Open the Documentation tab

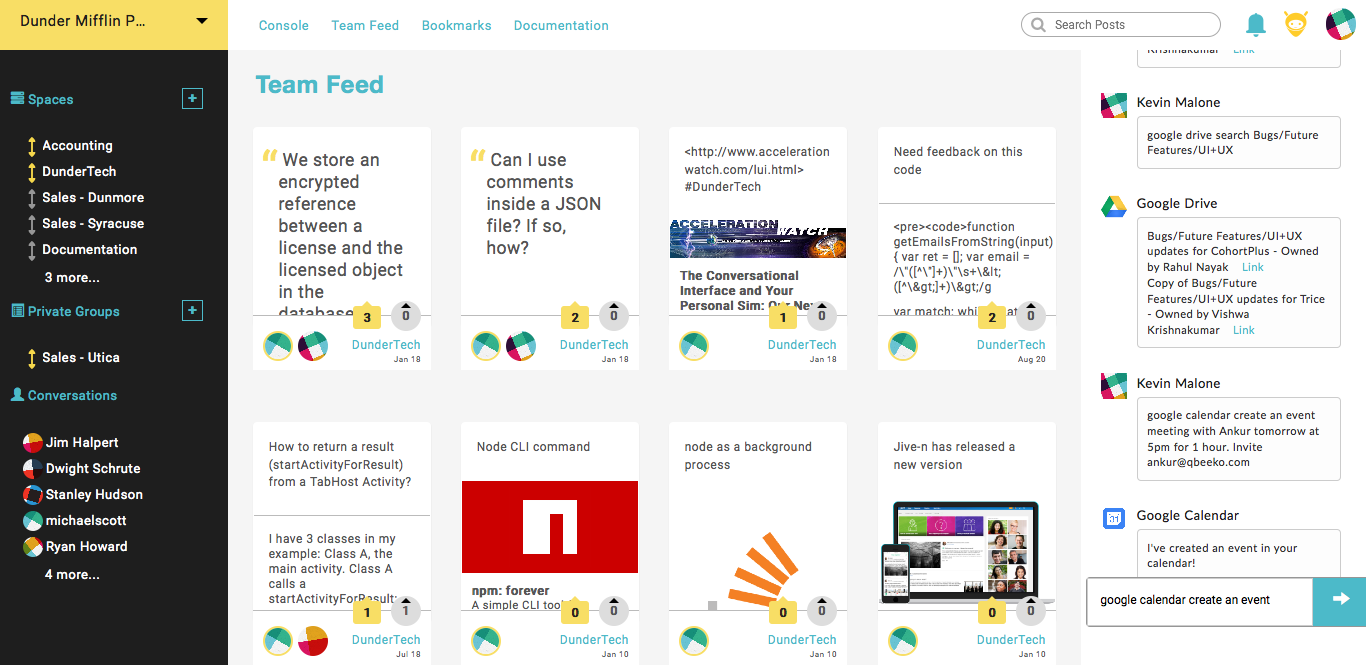pyautogui.click(x=561, y=25)
